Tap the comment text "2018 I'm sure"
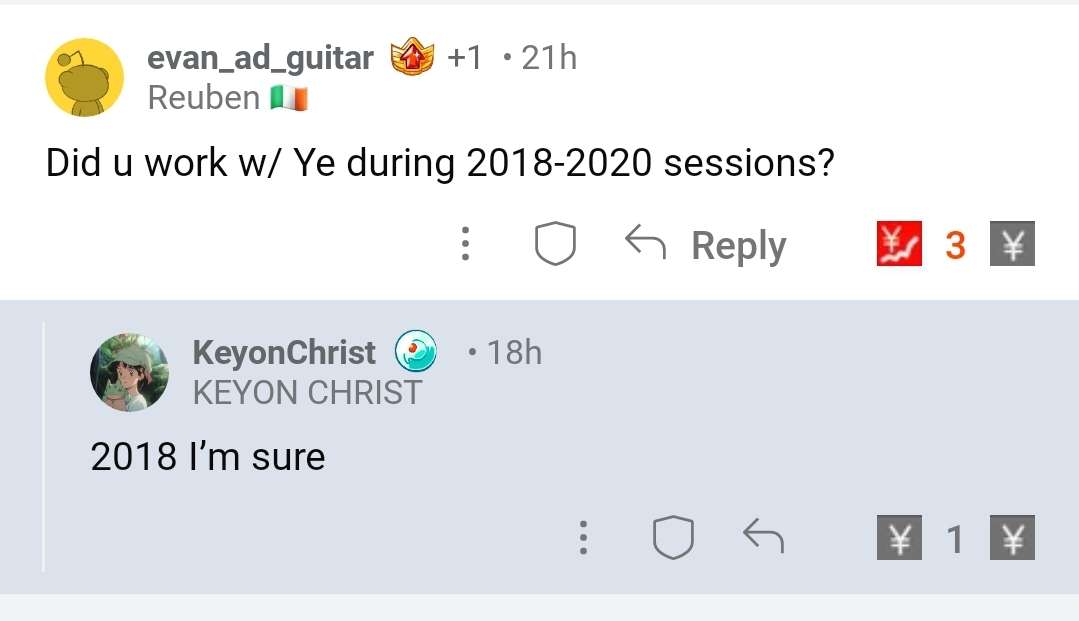 [x=208, y=457]
